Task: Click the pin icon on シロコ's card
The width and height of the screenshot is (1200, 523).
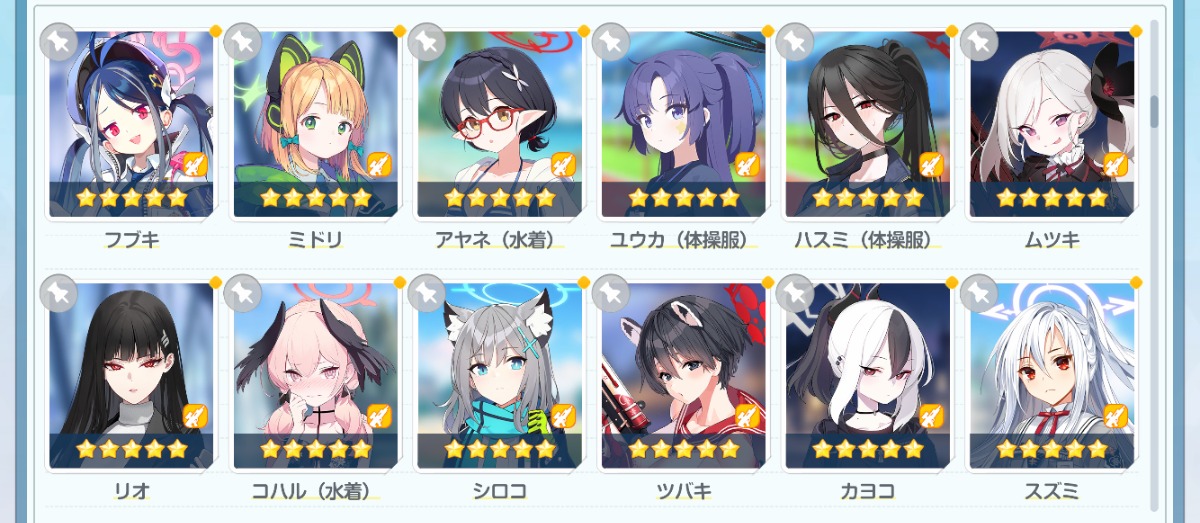Action: (427, 293)
